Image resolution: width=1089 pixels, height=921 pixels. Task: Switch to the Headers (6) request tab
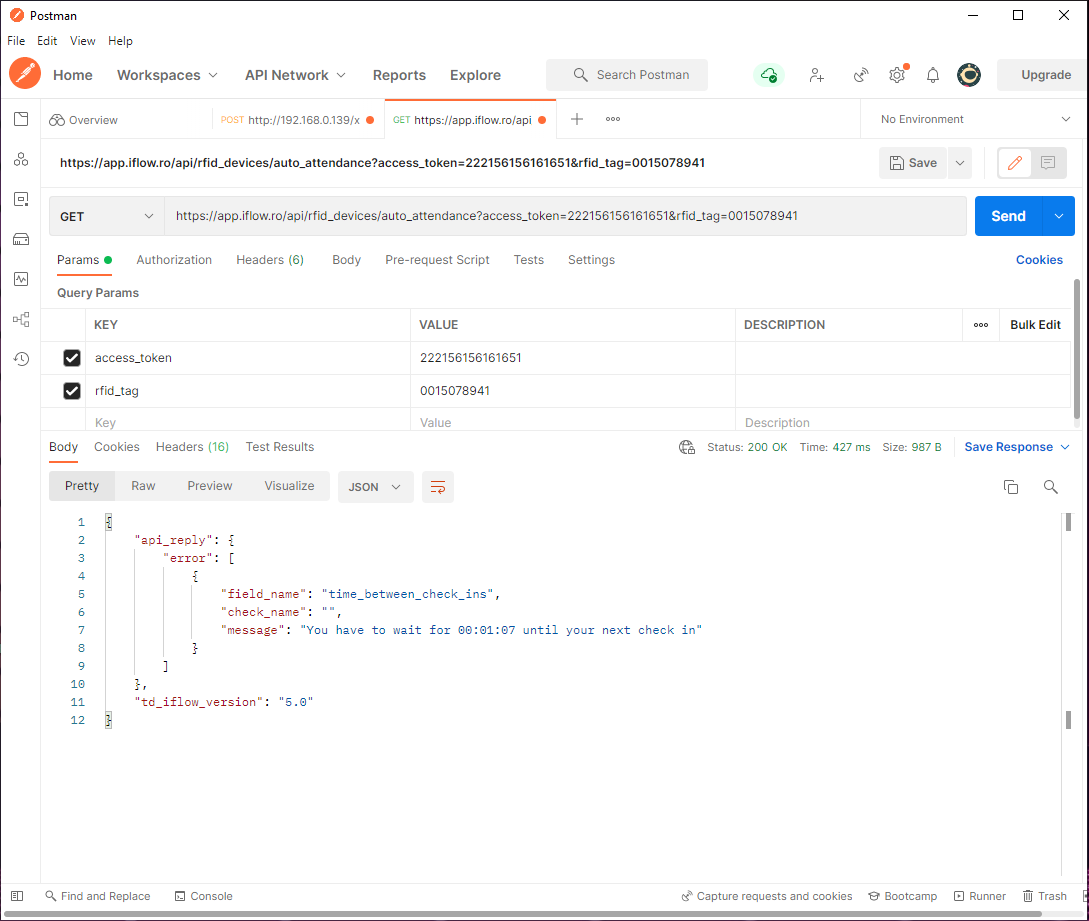[x=270, y=260]
